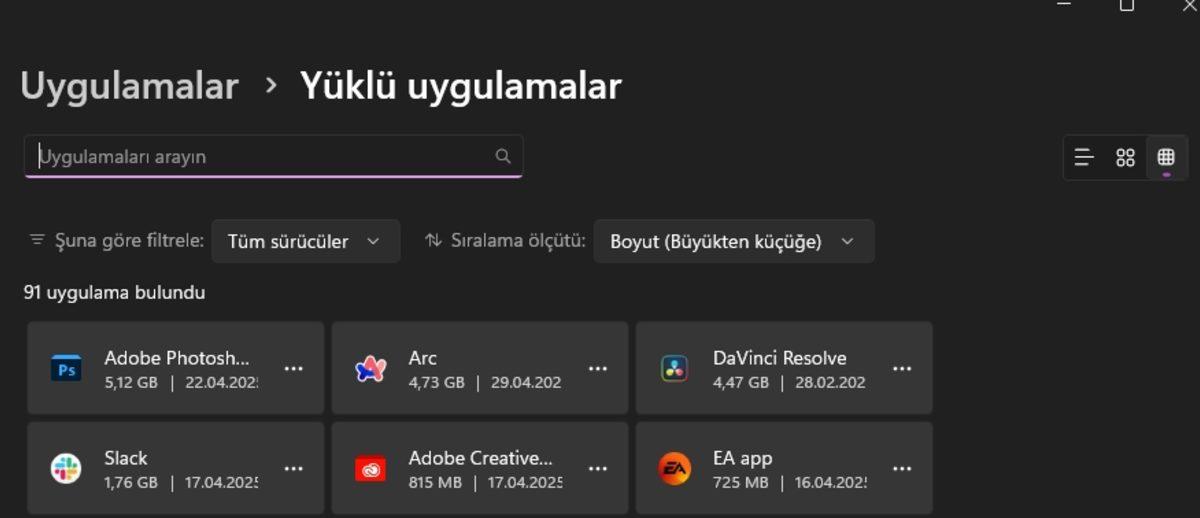
Task: Click the breadcrumb chevron separator
Action: tap(271, 86)
